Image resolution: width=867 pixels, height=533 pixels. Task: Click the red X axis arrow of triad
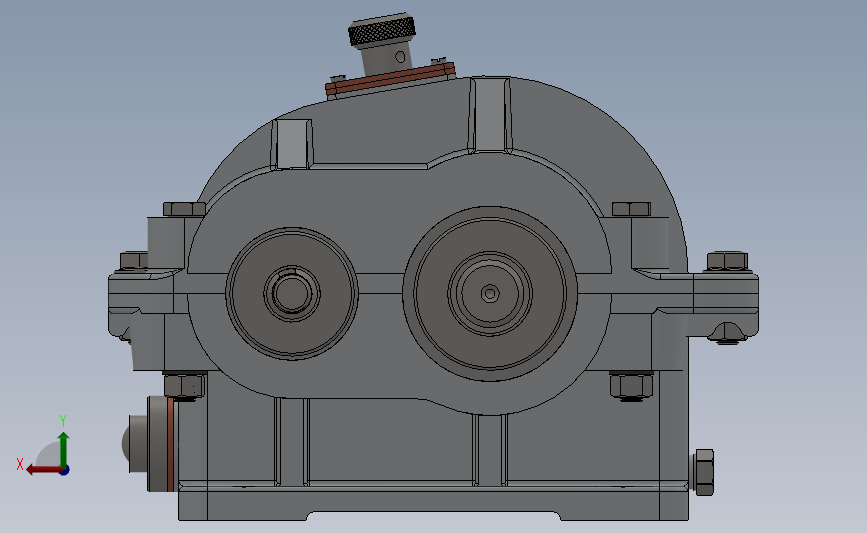point(44,470)
